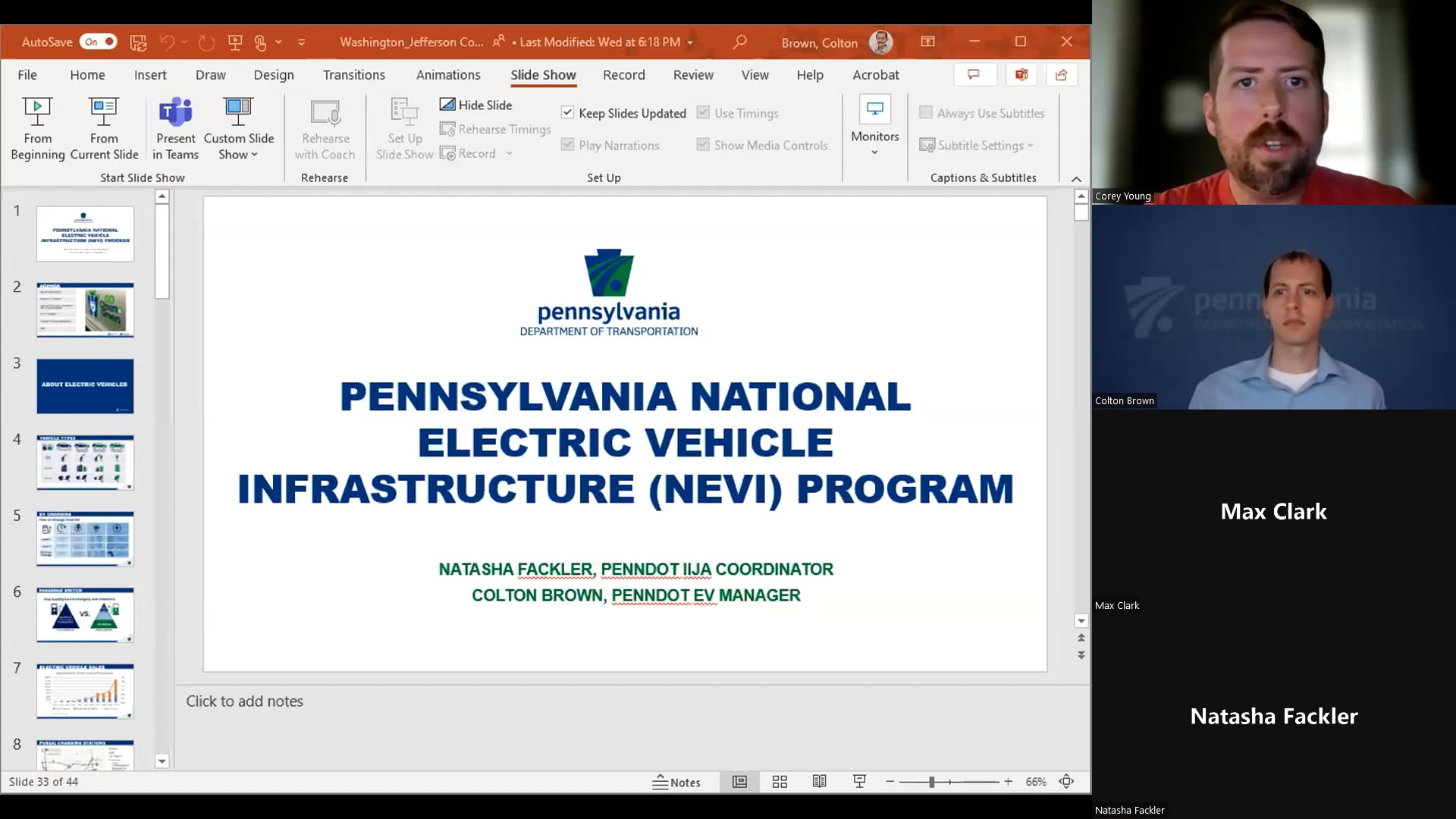The width and height of the screenshot is (1456, 819).
Task: Click the Teams present icon near Share
Action: click(1021, 74)
